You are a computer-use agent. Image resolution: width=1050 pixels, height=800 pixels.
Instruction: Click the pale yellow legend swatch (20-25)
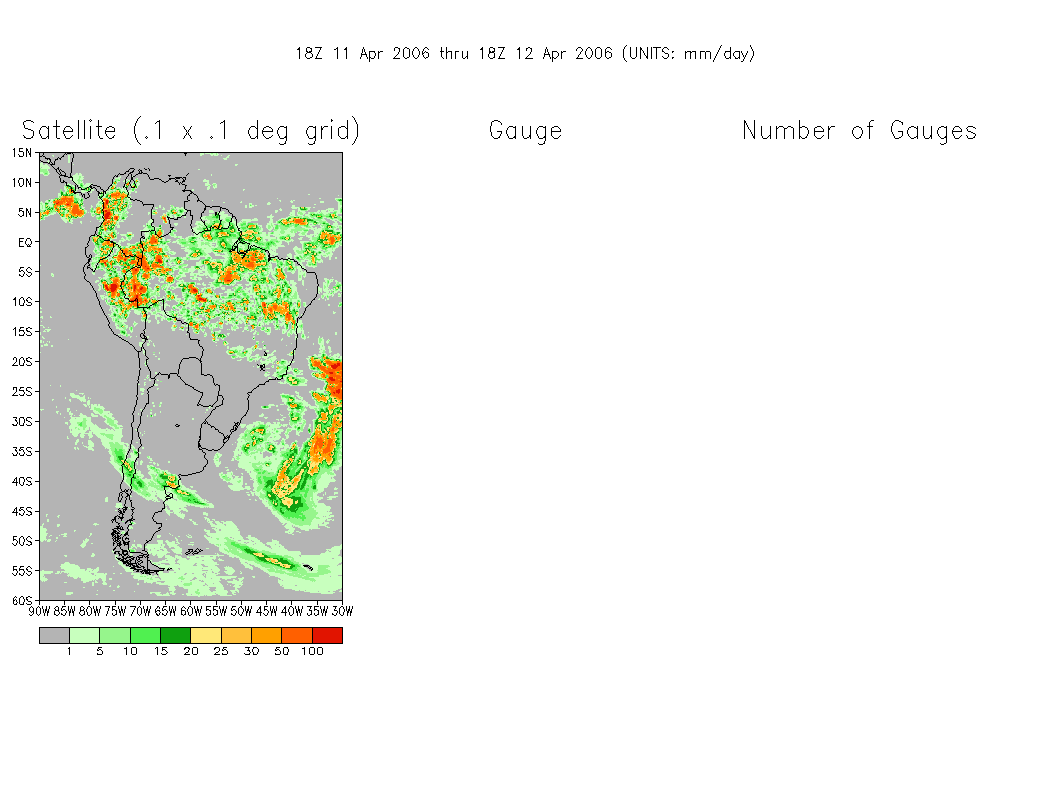(206, 635)
